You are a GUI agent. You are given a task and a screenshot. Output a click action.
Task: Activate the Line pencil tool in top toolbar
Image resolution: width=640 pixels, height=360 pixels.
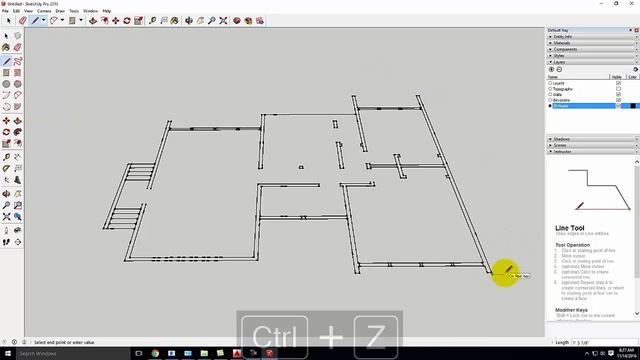coord(36,20)
